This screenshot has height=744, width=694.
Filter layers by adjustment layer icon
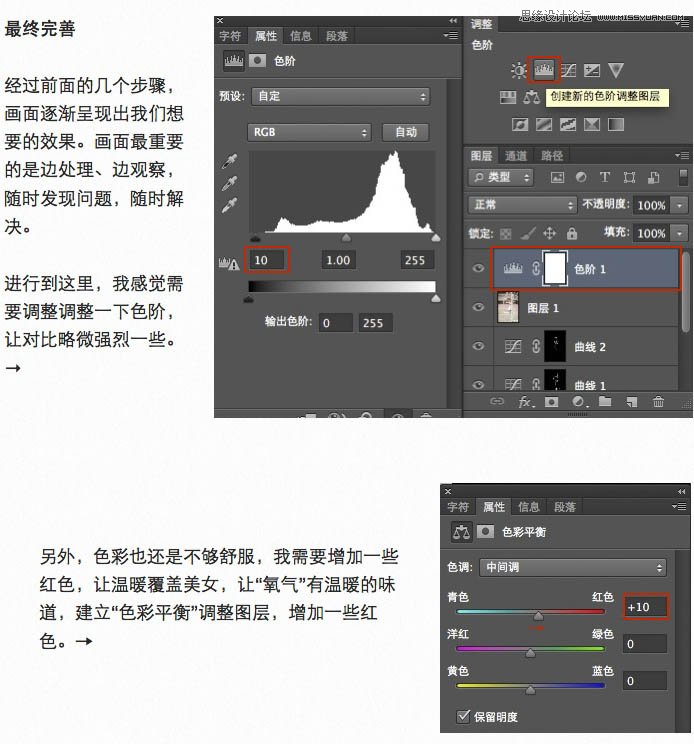pyautogui.click(x=581, y=177)
